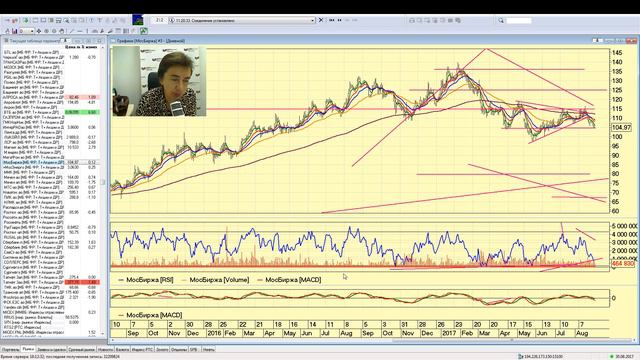Image resolution: width=640 pixels, height=360 pixels.
Task: Click the 464 830 volume value label
Action: tap(623, 264)
